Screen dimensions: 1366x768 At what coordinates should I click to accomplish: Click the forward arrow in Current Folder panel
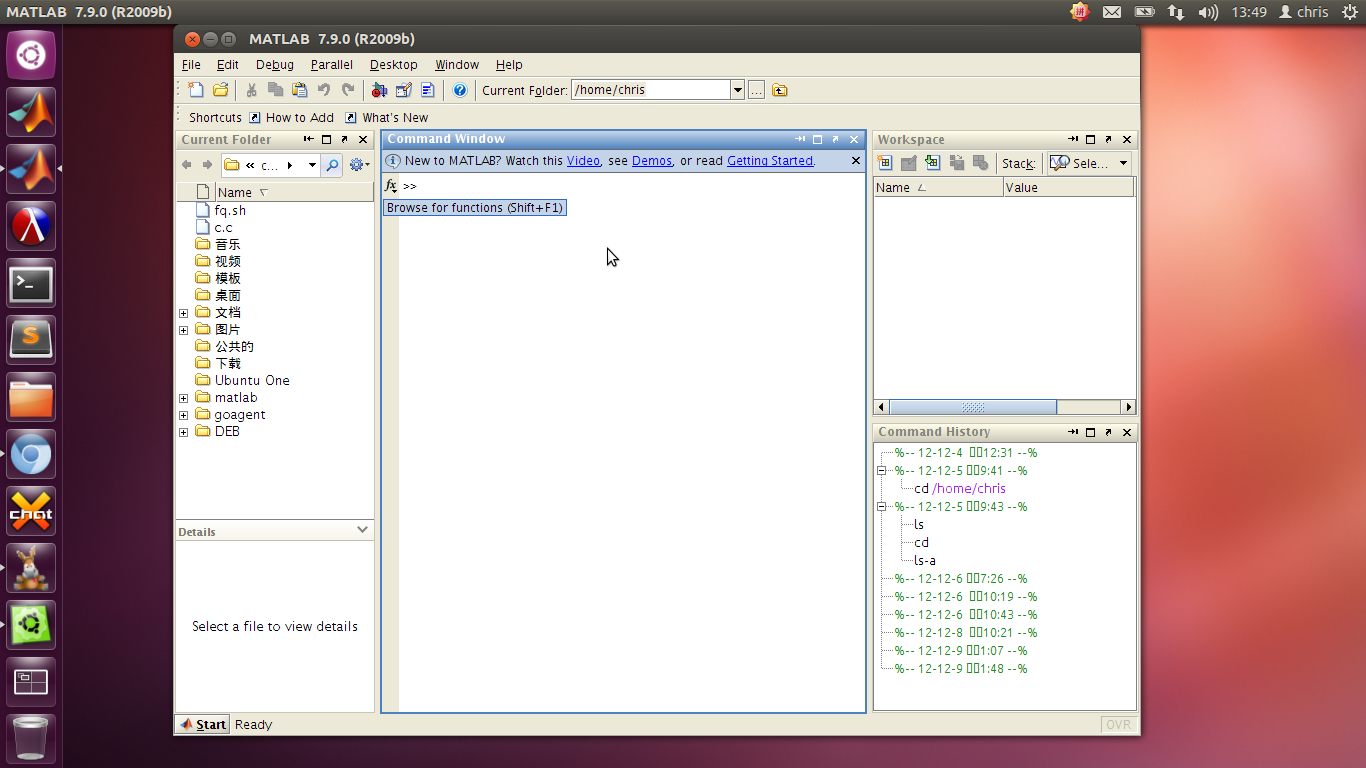(x=207, y=165)
